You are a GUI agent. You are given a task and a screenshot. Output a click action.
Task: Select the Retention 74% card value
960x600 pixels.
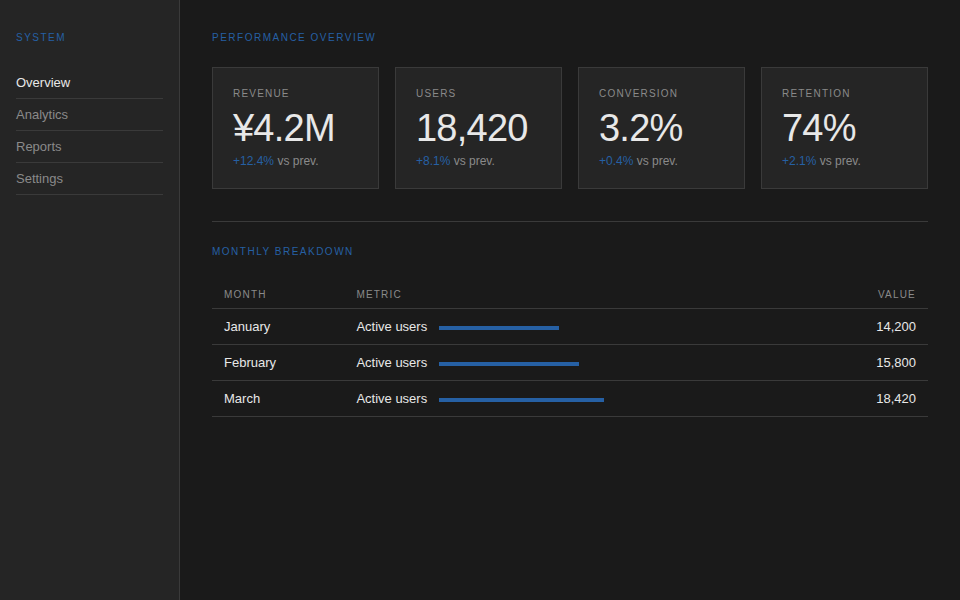819,128
